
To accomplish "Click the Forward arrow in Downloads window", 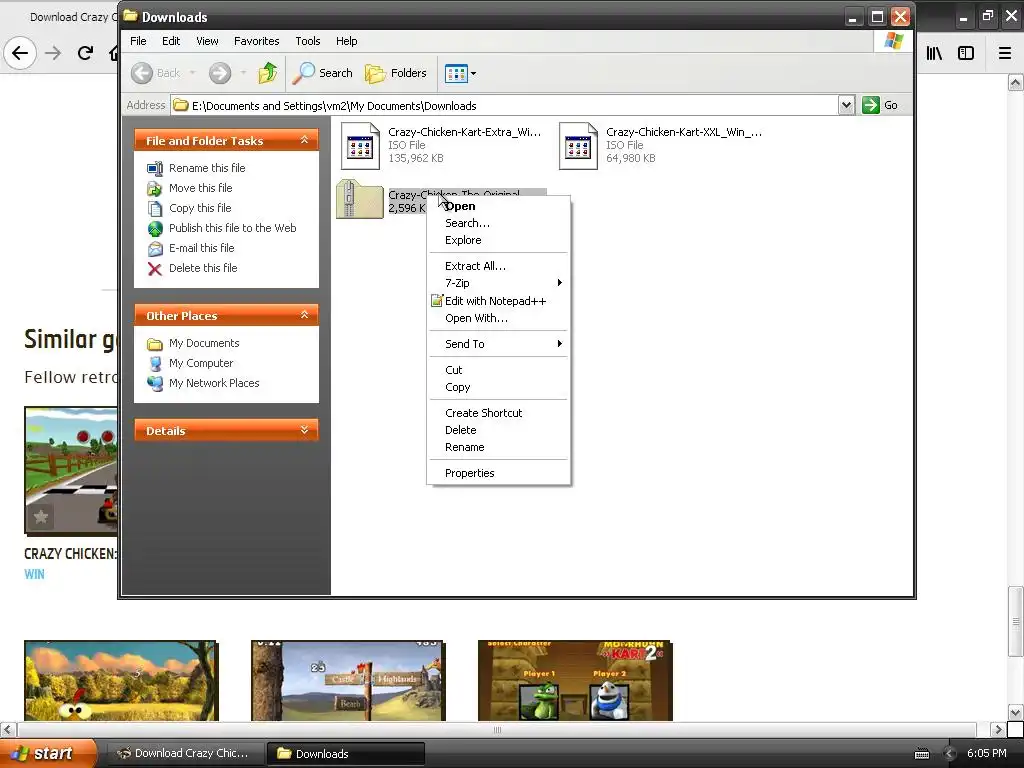I will (220, 73).
